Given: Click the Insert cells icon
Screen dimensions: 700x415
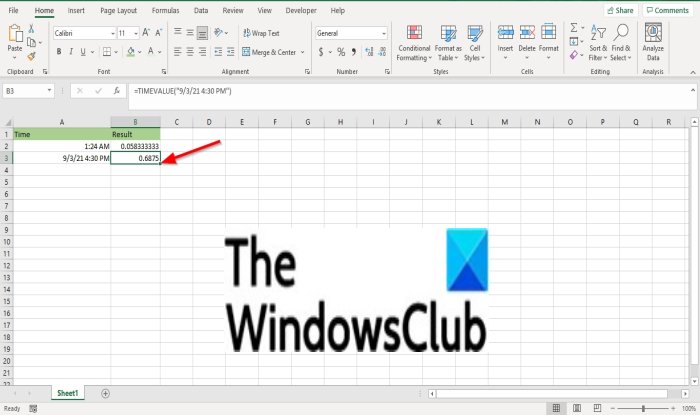Looking at the screenshot, I should pyautogui.click(x=505, y=33).
